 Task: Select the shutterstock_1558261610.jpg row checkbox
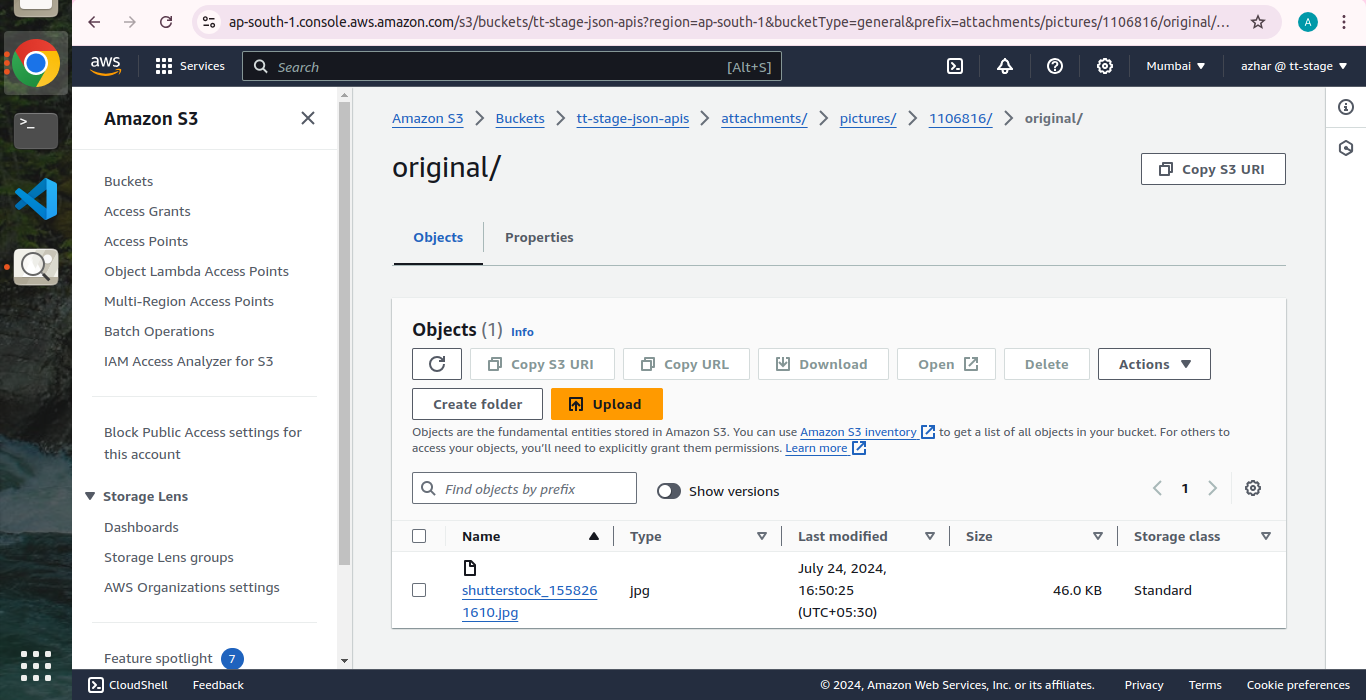coord(419,590)
